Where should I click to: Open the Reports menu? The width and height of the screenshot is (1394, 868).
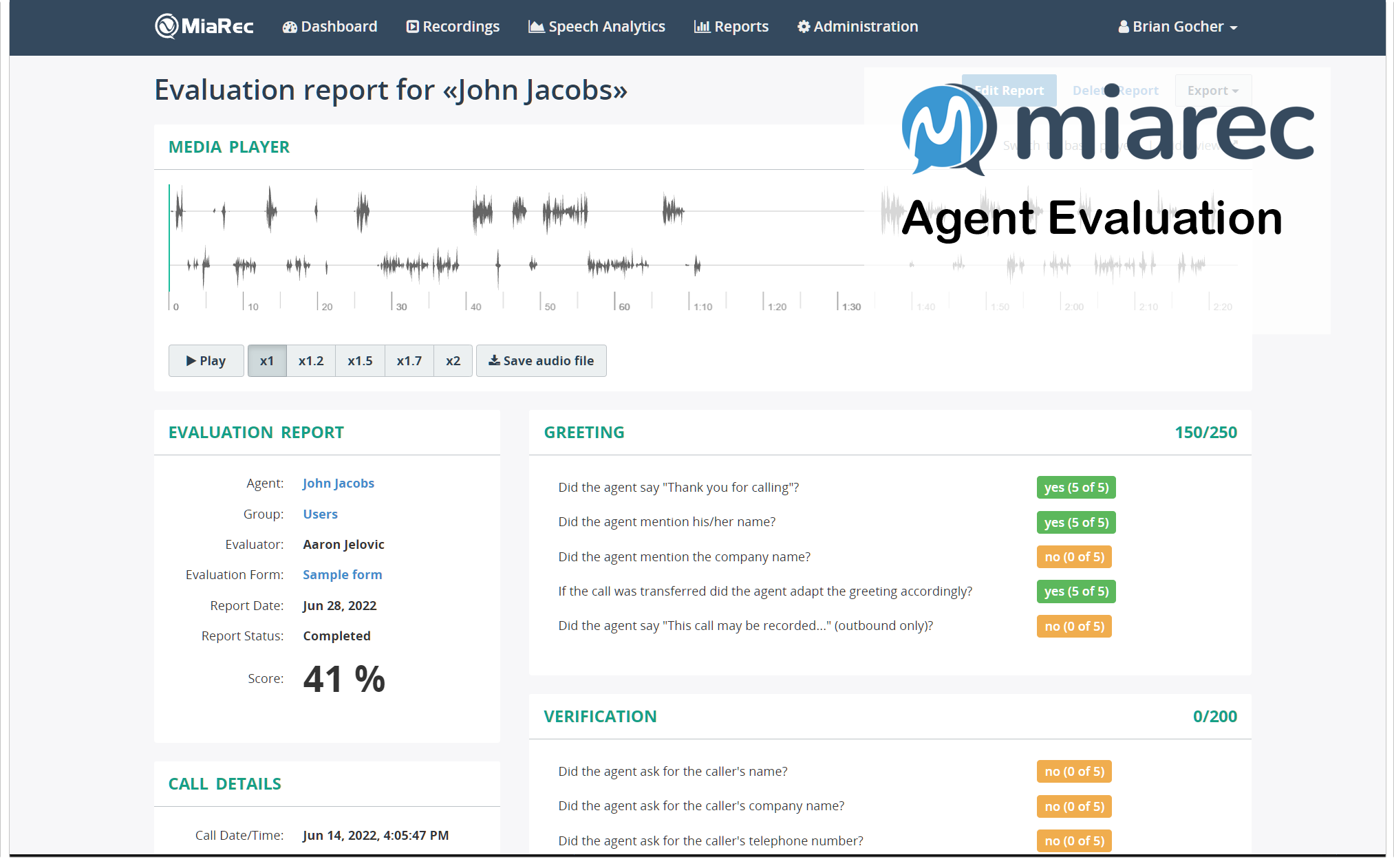point(731,27)
